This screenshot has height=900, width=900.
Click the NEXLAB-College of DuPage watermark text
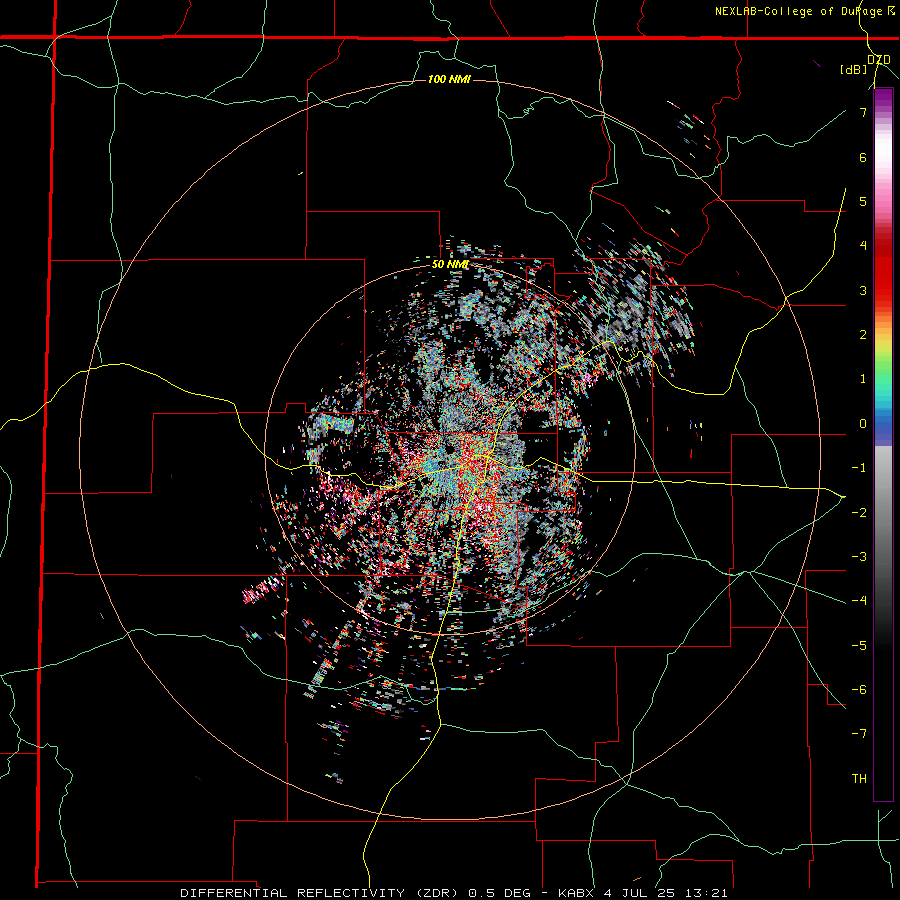804,11
